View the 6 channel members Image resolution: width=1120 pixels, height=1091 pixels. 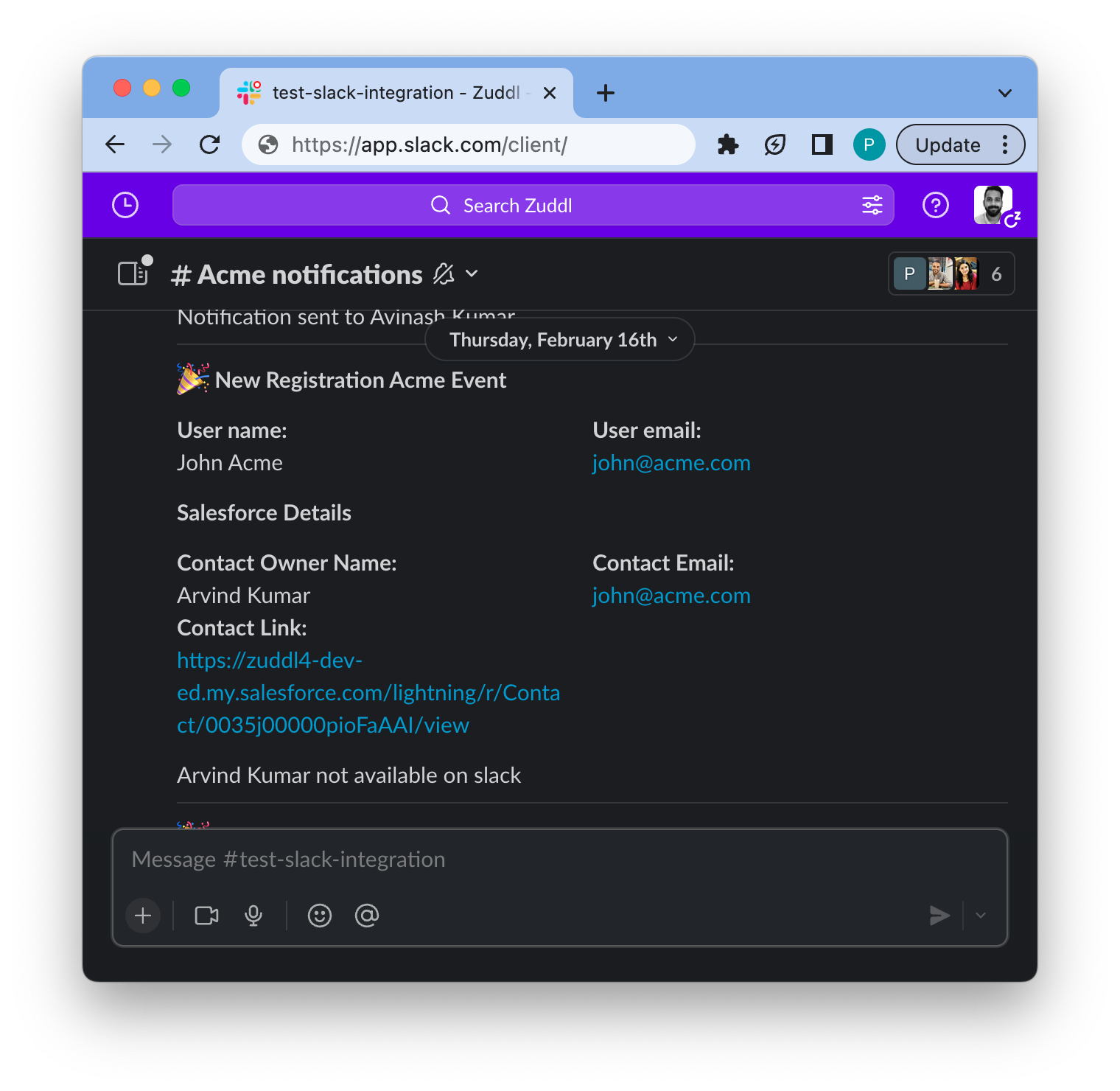coord(951,273)
